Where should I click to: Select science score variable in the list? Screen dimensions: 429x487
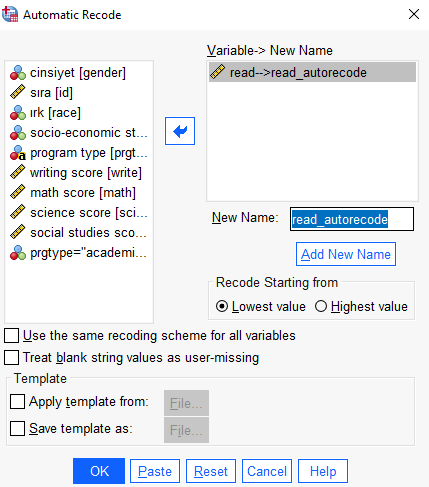(x=79, y=213)
